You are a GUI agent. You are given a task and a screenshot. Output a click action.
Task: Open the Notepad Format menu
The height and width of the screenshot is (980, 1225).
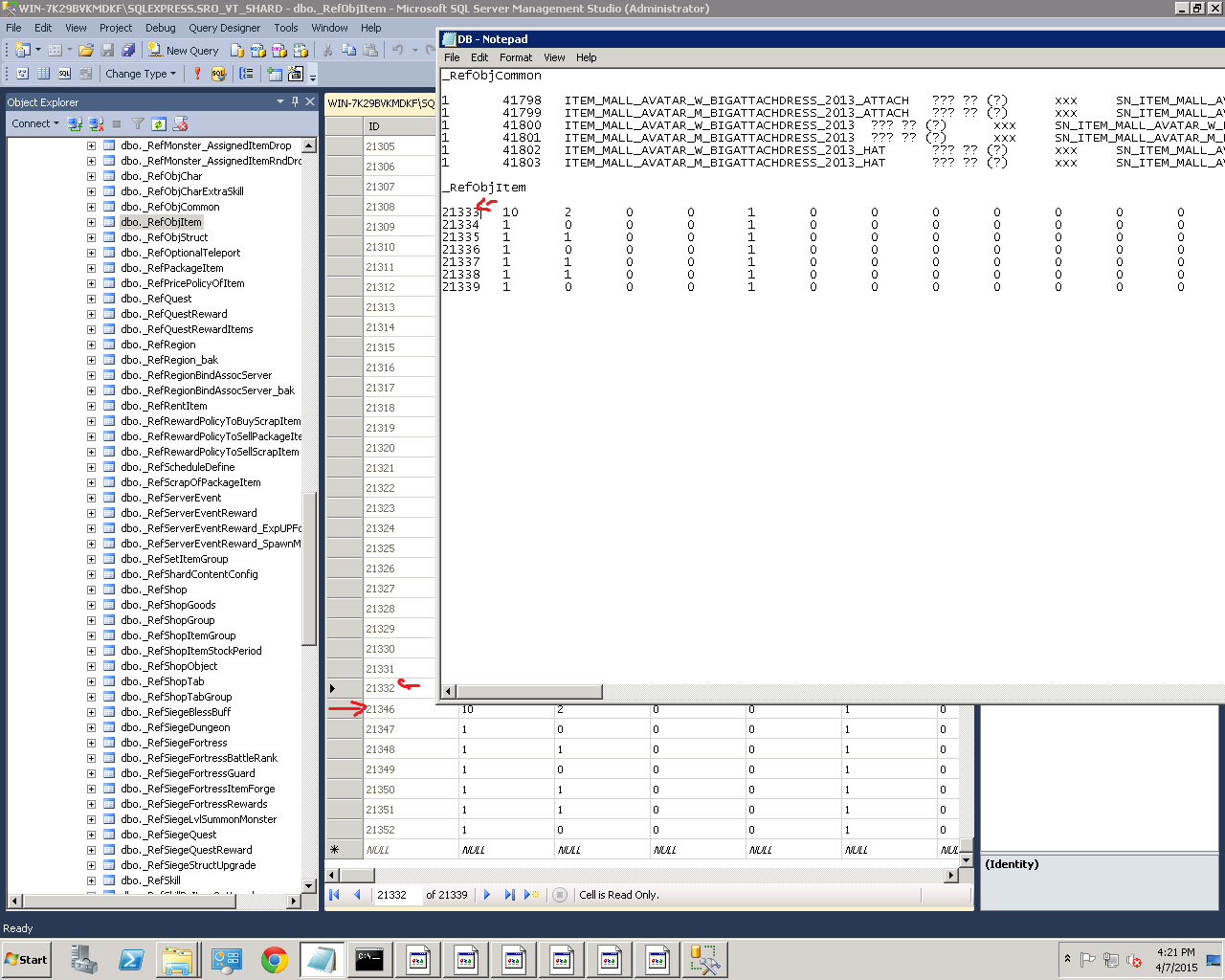[x=516, y=57]
